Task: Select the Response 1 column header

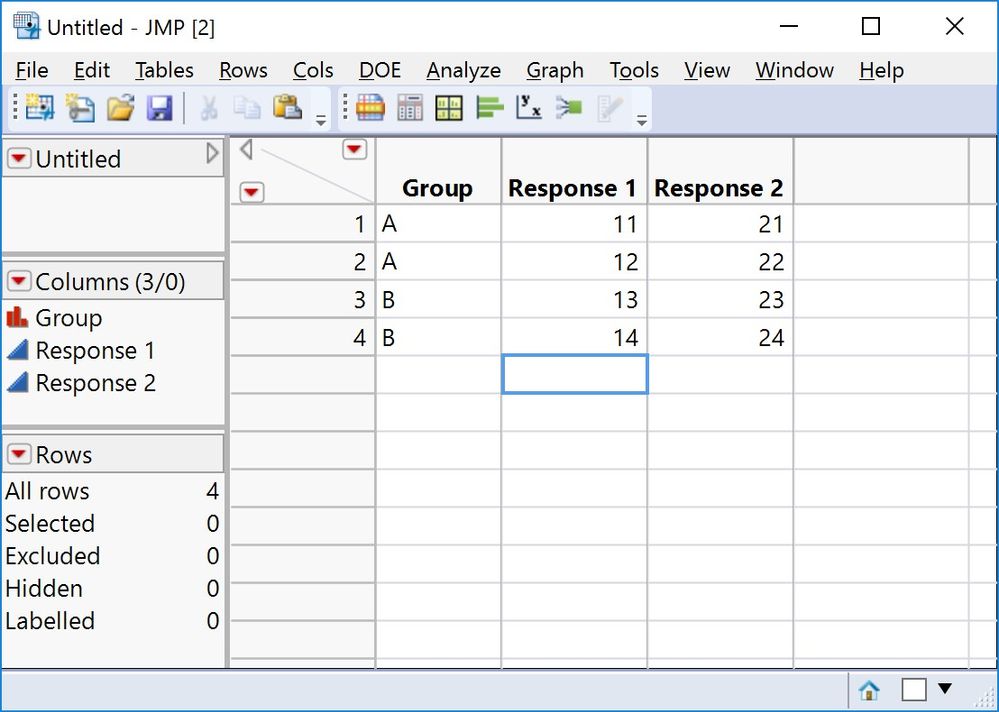Action: click(x=574, y=188)
